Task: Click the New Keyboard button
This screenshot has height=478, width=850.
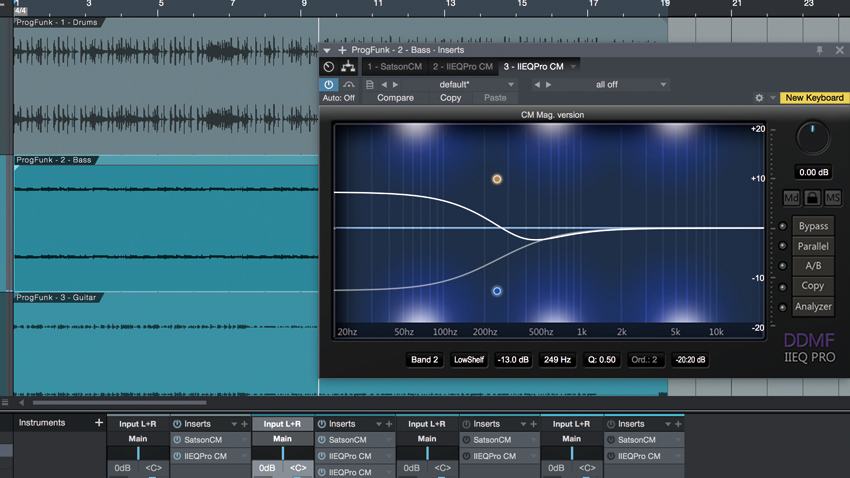Action: click(814, 98)
